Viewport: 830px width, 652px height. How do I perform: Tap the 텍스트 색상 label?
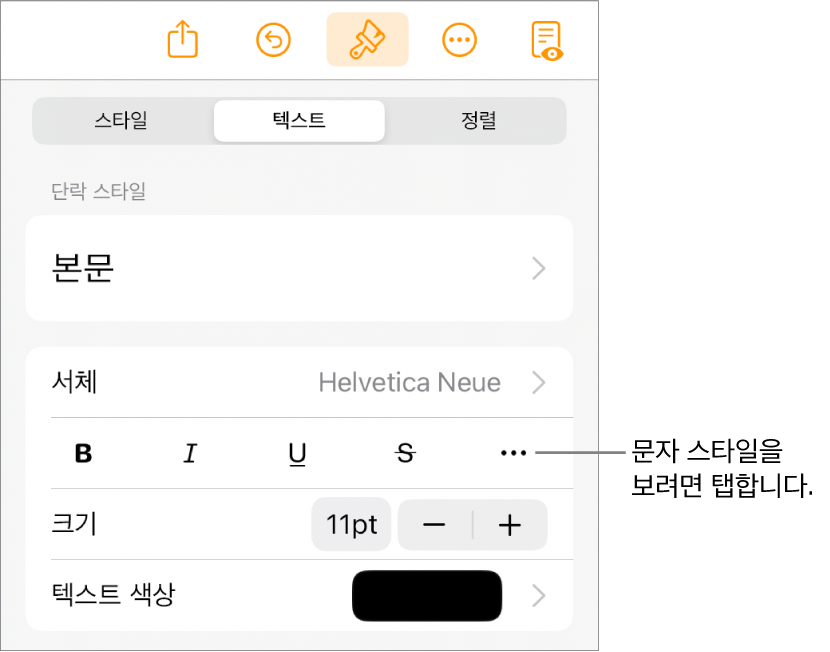(x=113, y=594)
